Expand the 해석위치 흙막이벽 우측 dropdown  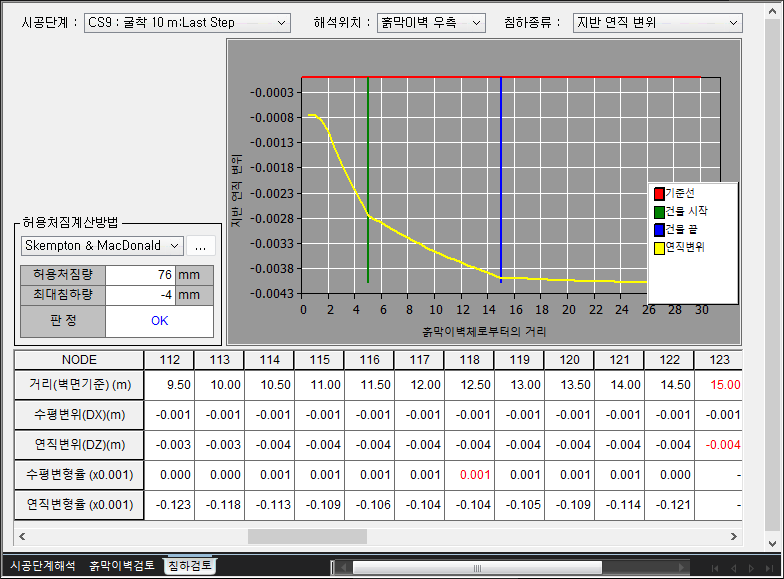[431, 22]
